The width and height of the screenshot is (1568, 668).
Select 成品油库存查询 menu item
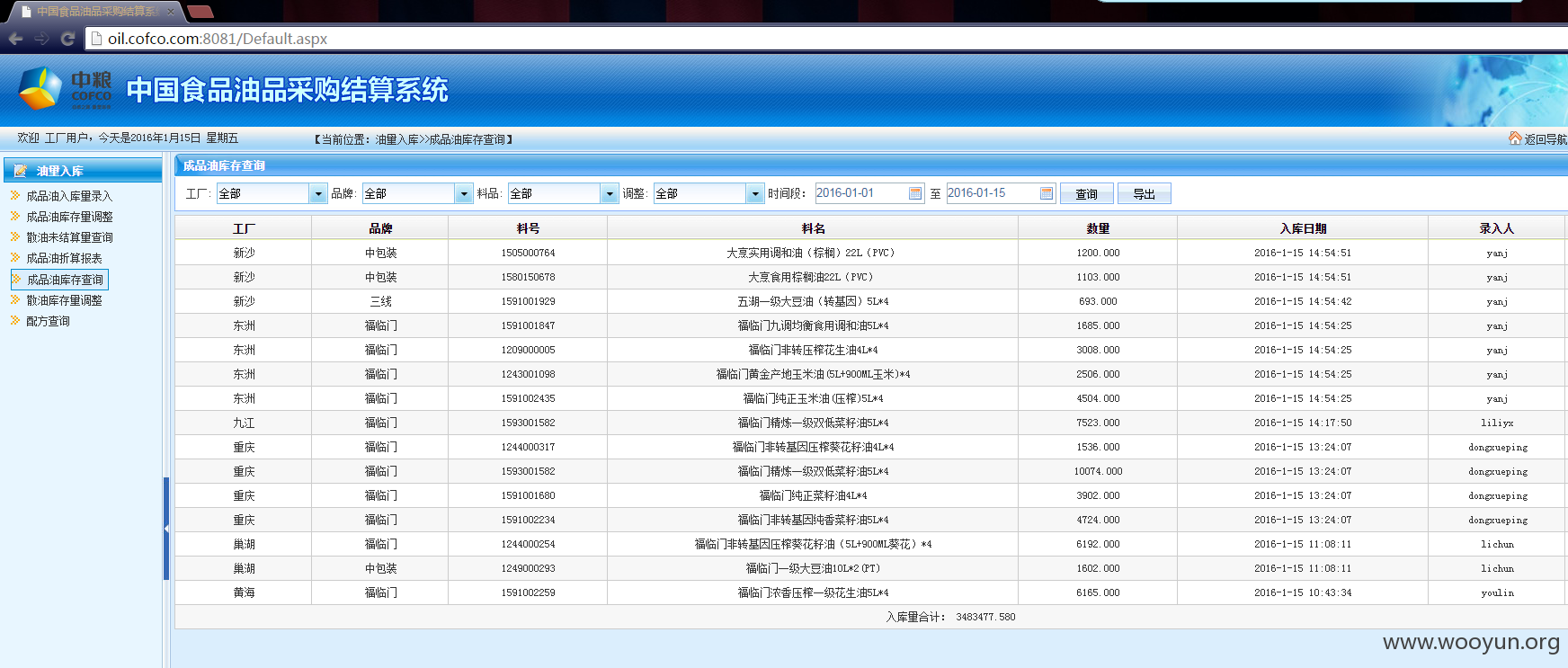coord(59,280)
